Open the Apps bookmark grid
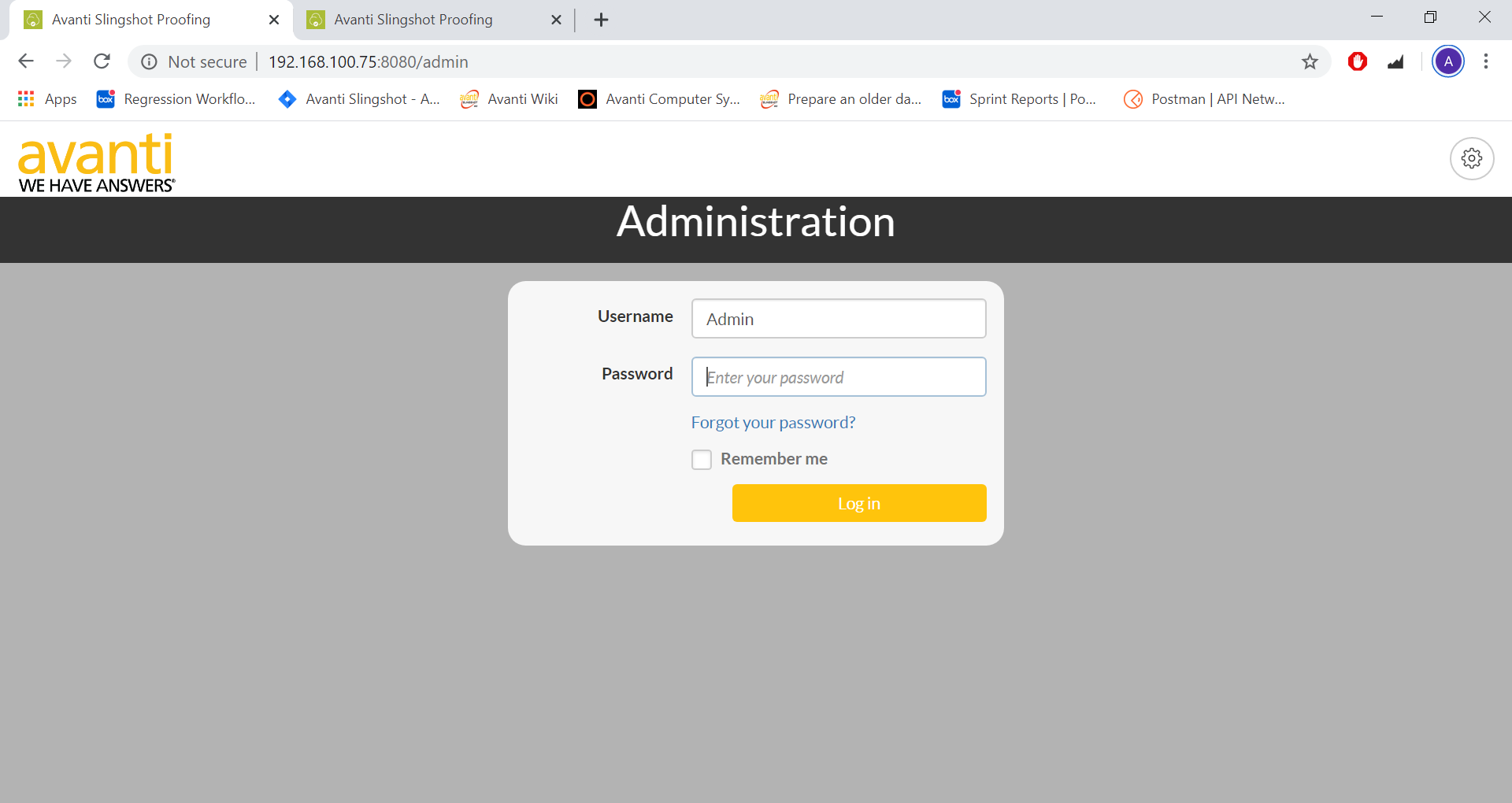This screenshot has height=803, width=1512. tap(47, 99)
